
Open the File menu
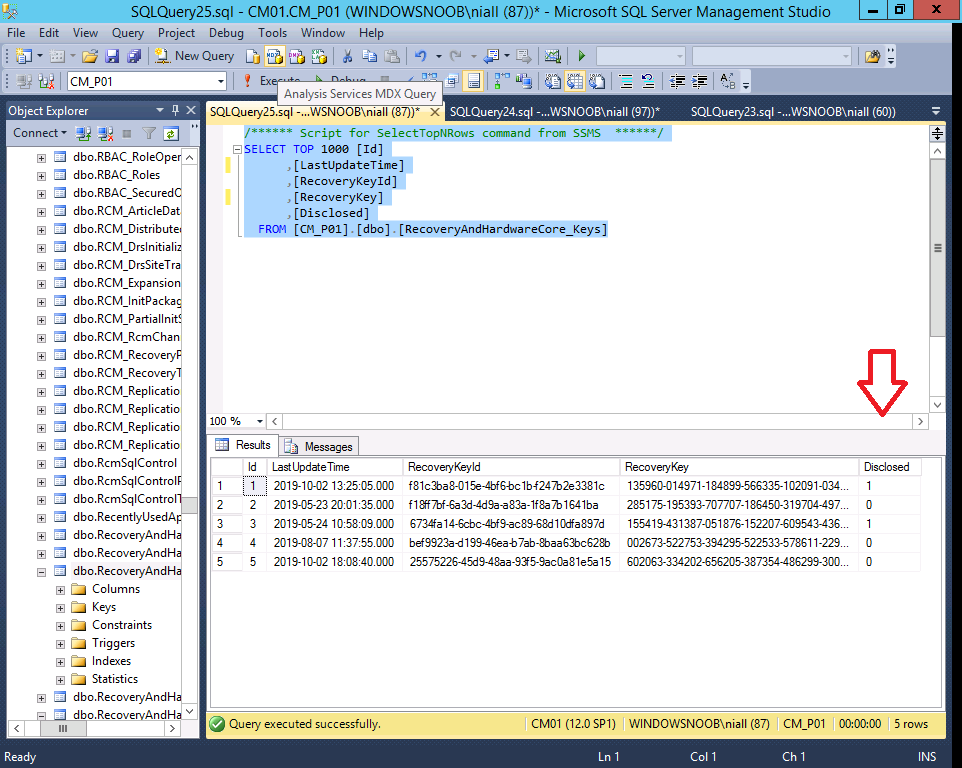point(16,33)
